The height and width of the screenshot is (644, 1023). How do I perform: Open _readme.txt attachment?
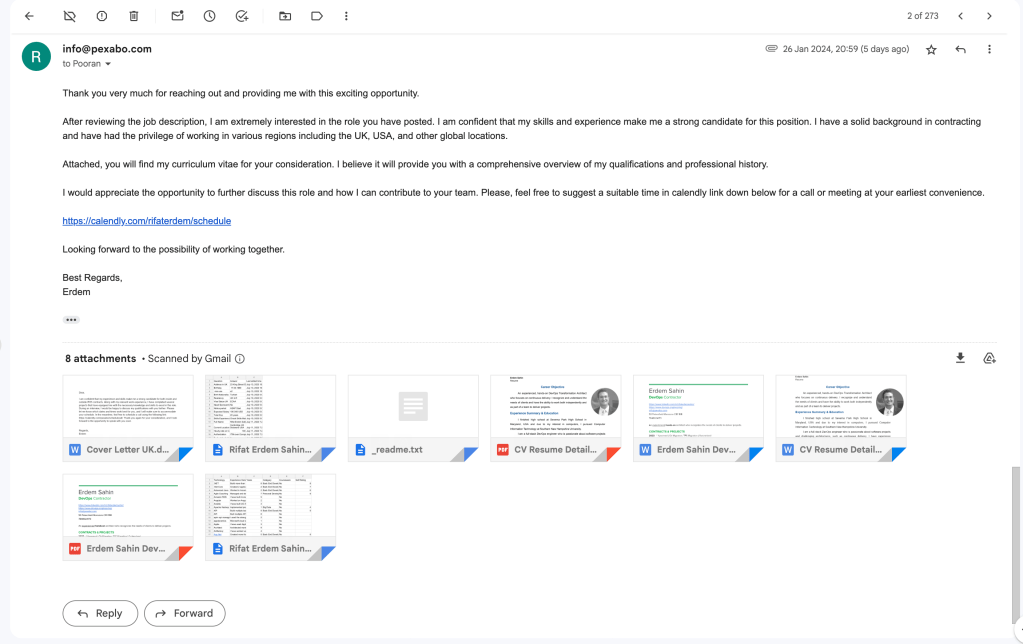tap(413, 418)
